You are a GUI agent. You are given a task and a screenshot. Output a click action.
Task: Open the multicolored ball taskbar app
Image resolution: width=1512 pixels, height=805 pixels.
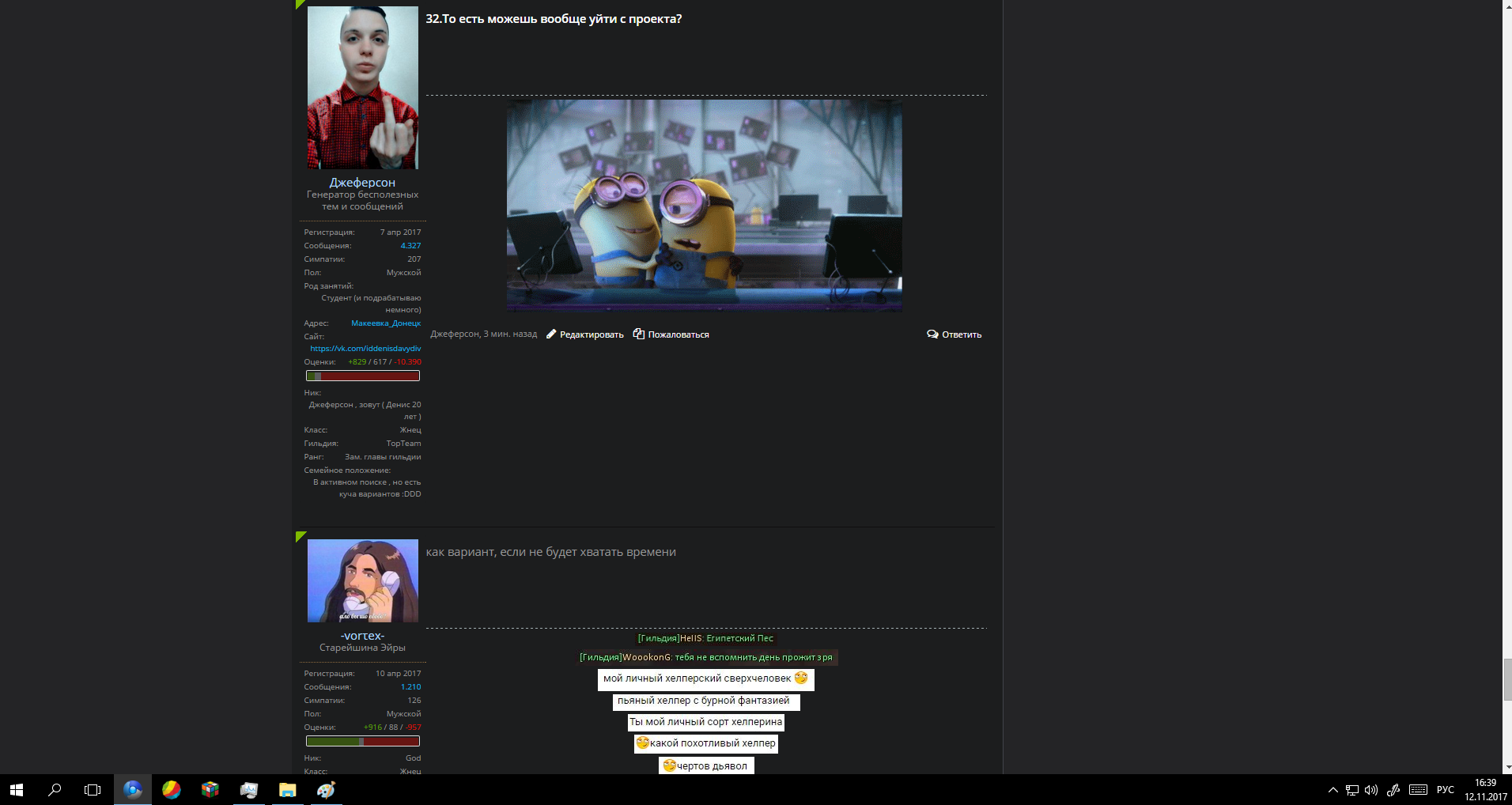point(171,789)
